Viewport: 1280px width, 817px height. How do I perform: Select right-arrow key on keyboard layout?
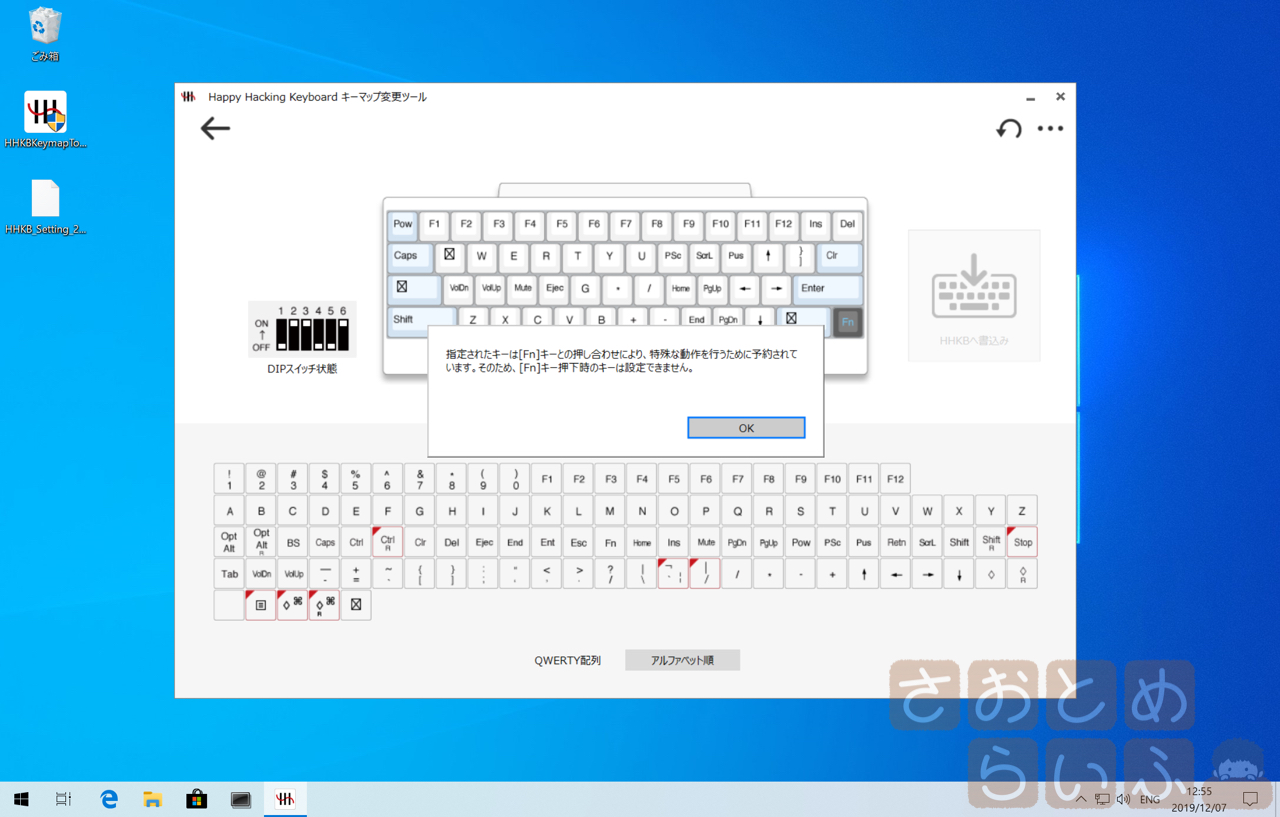tap(776, 289)
